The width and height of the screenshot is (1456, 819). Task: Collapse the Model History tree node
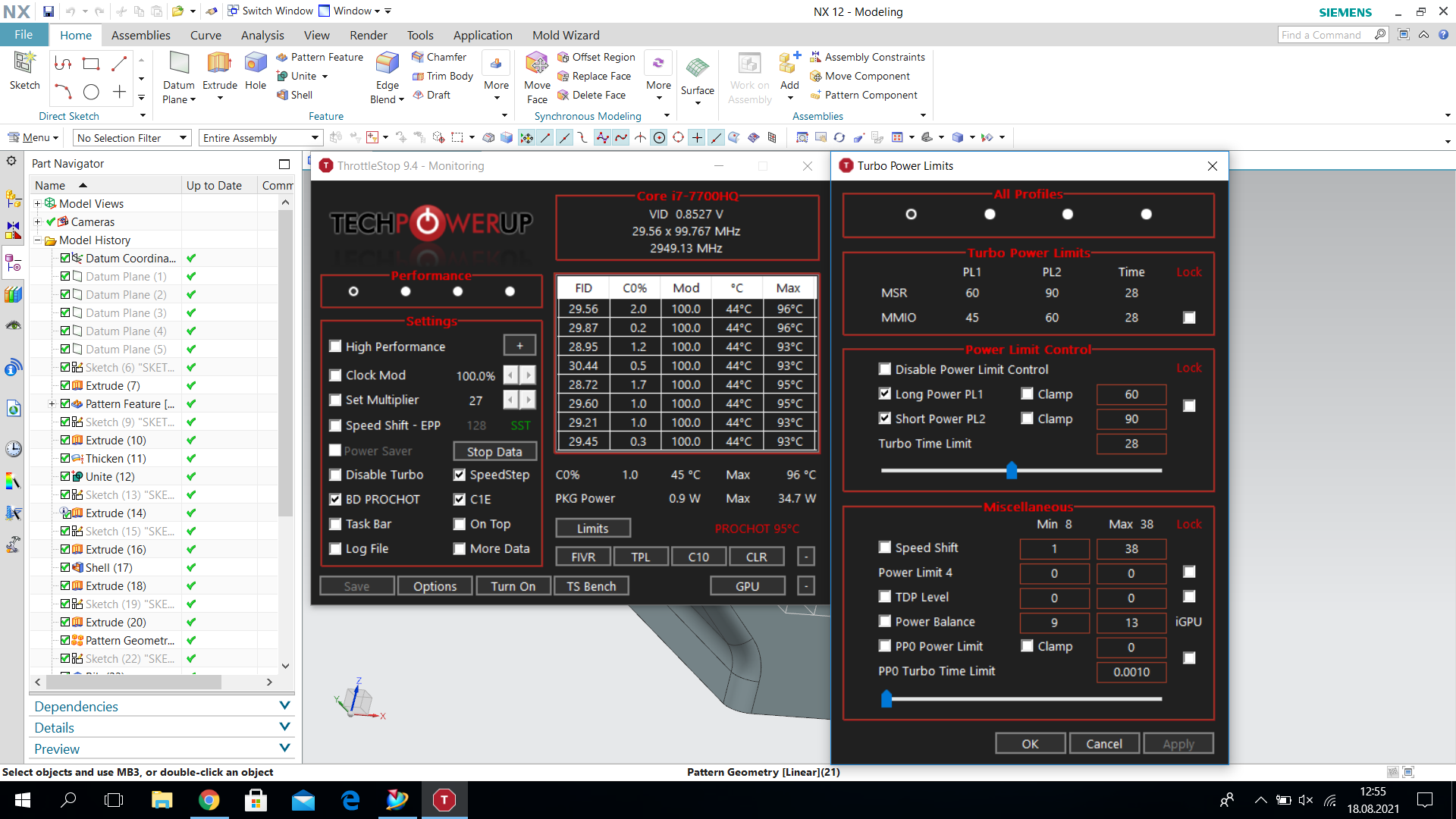pos(37,240)
